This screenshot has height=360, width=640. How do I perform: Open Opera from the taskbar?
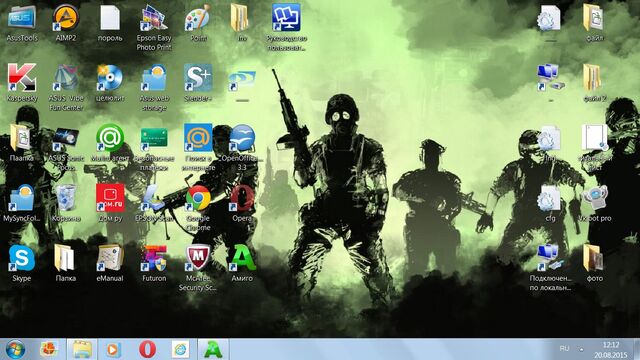coord(147,349)
